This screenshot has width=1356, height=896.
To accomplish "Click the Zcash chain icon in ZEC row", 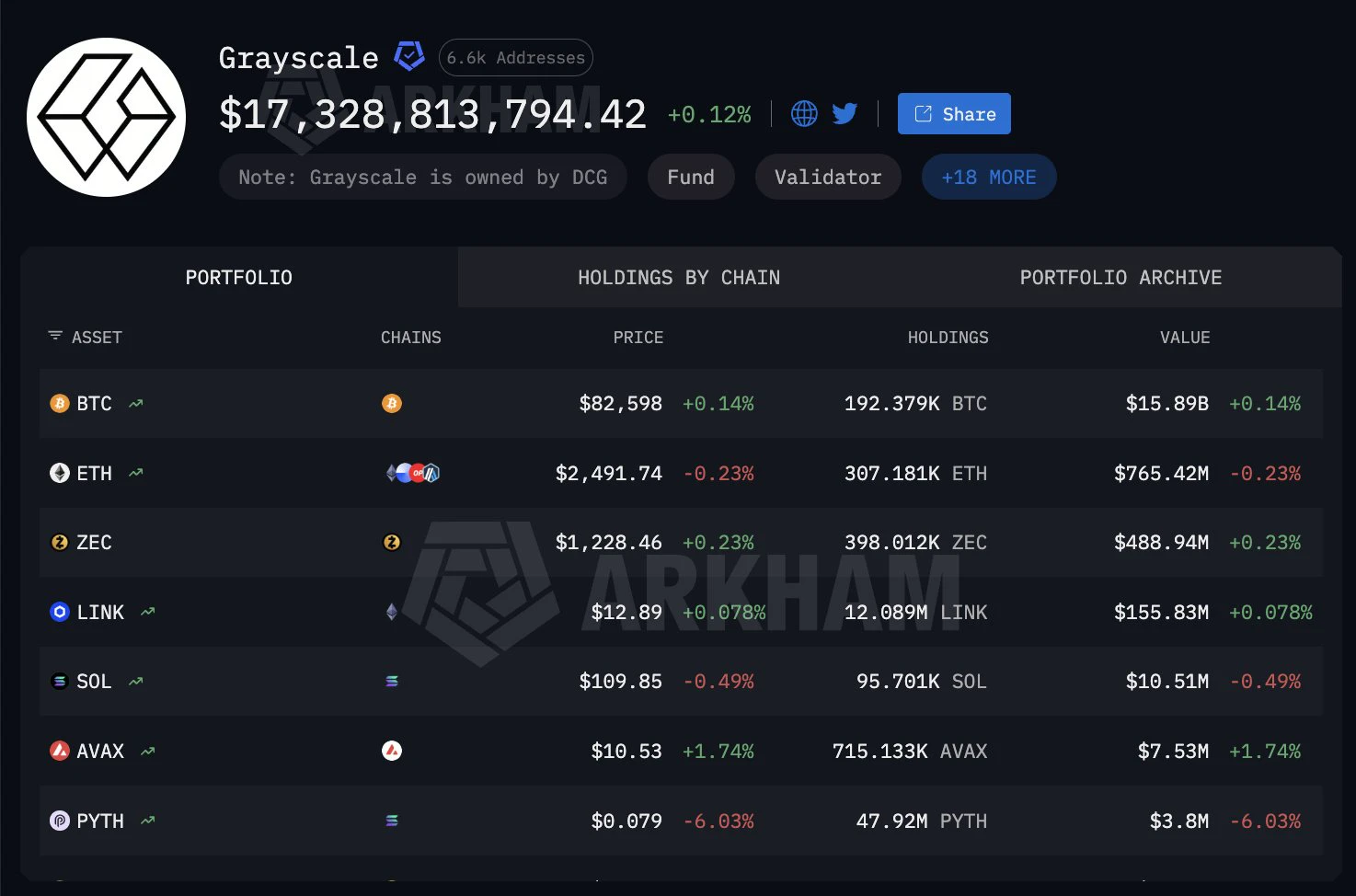I will [x=392, y=543].
